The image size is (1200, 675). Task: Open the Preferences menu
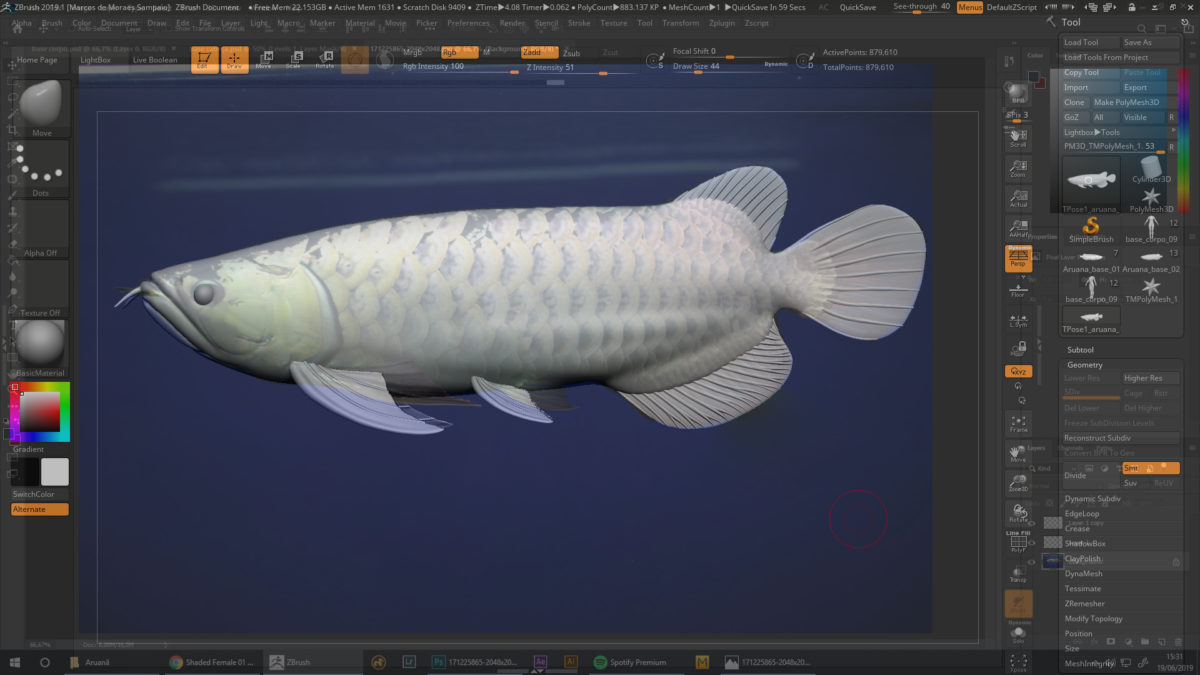[468, 22]
